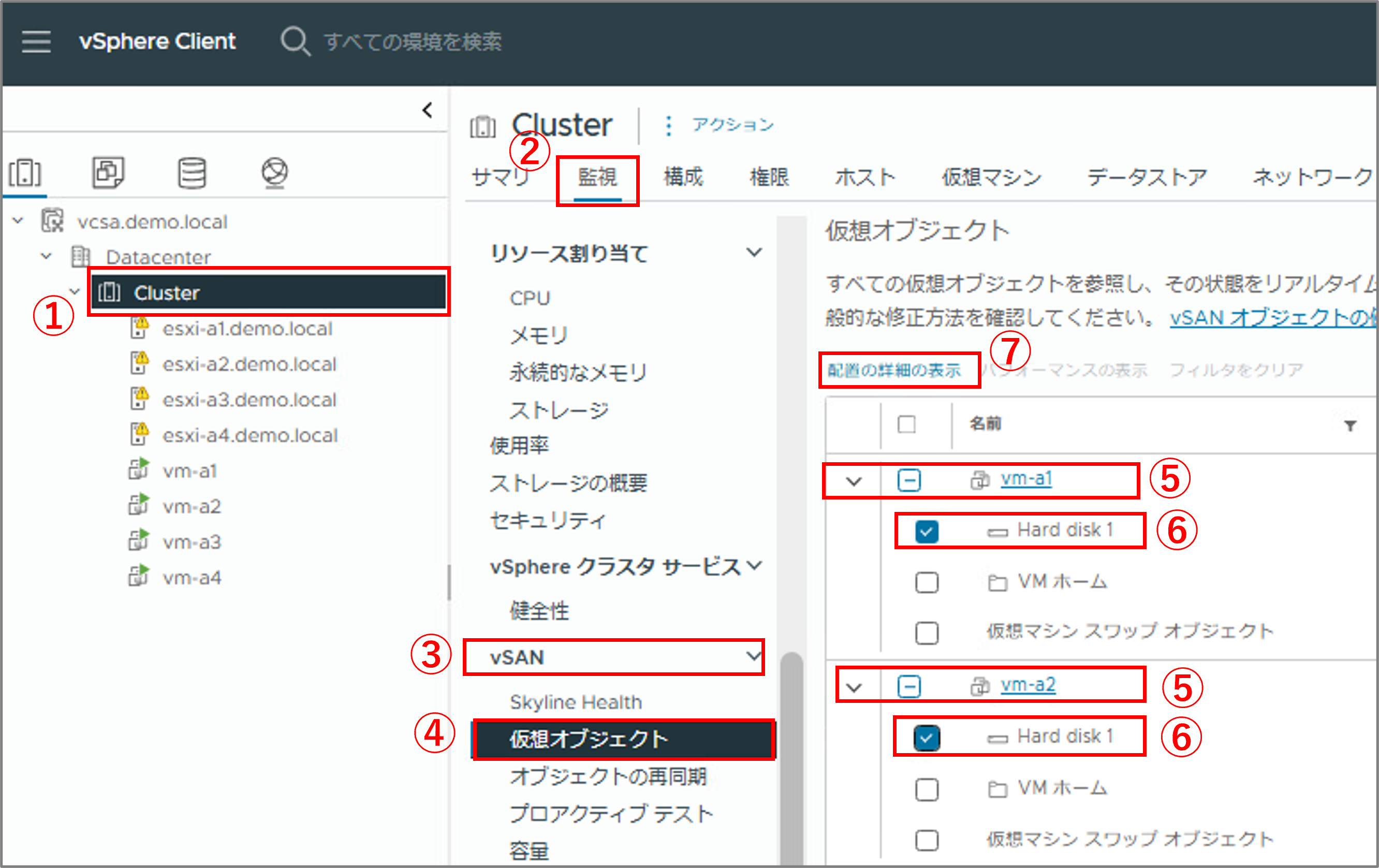This screenshot has width=1379, height=868.
Task: Open the hamburger main menu
Action: click(36, 42)
